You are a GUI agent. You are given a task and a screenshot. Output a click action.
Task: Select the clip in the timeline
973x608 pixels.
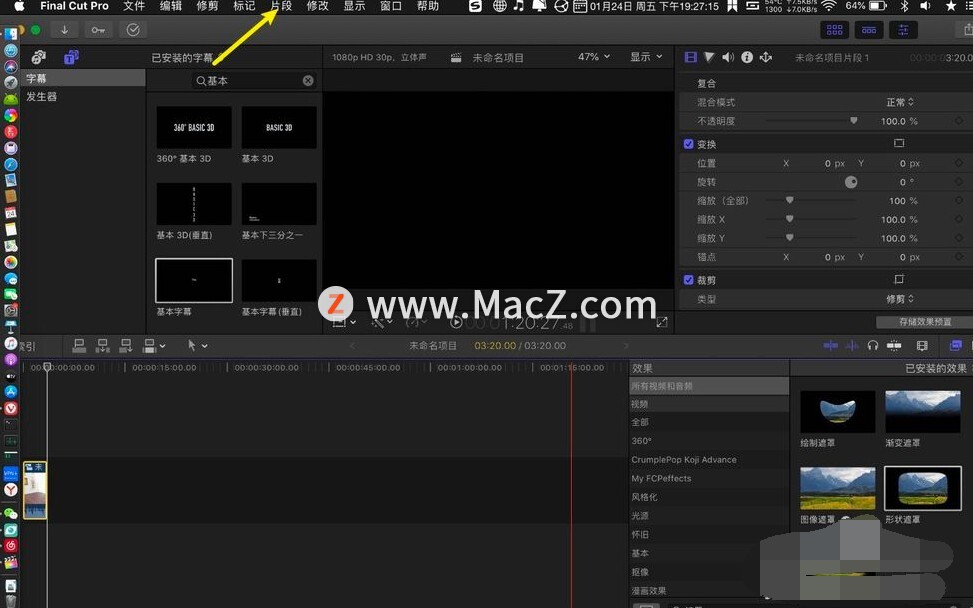35,490
